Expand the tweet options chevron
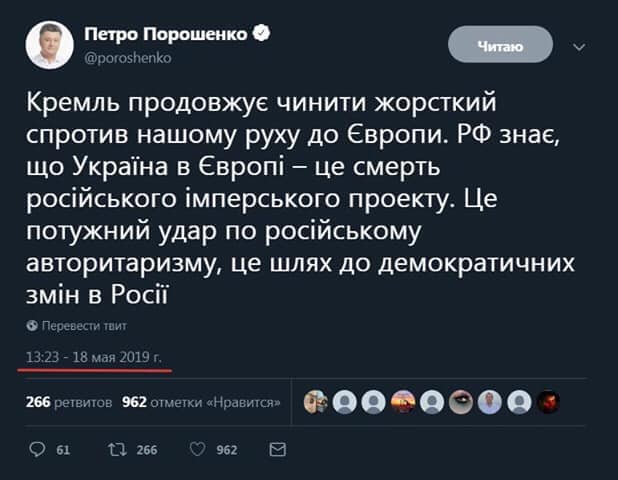The height and width of the screenshot is (480, 618). [x=578, y=45]
